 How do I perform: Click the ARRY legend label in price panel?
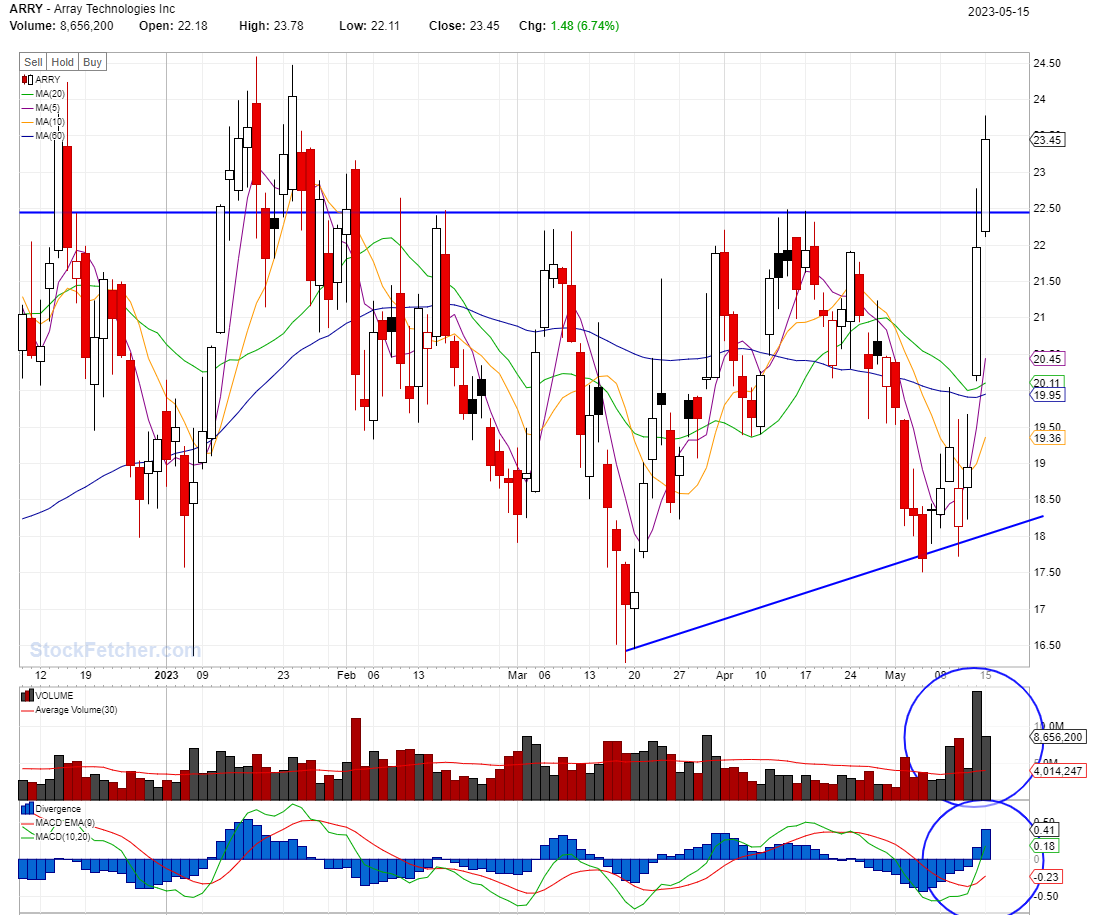point(48,80)
